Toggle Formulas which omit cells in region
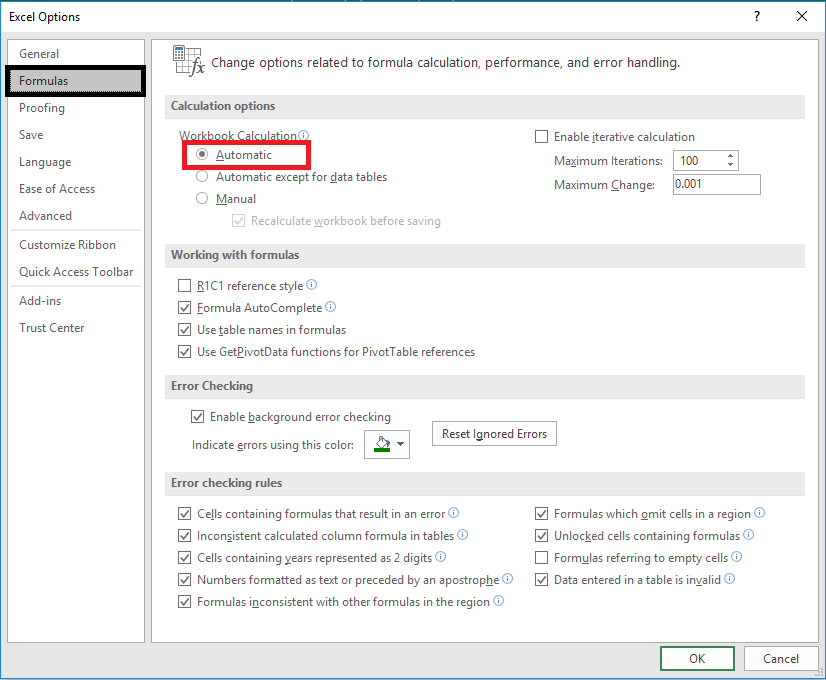The image size is (826, 680). coord(541,514)
